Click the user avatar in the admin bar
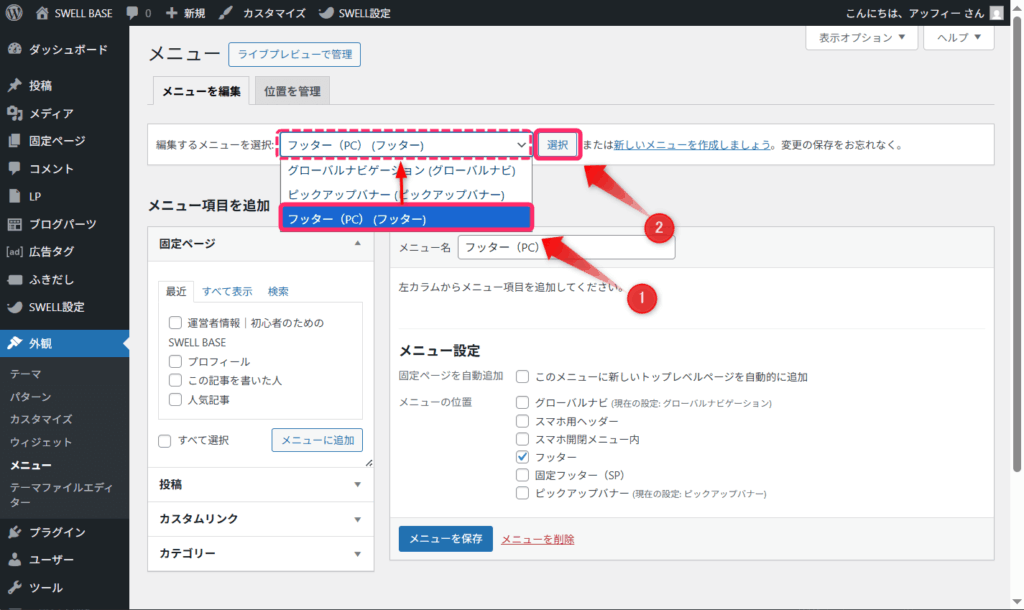1024x610 pixels. [x=997, y=12]
